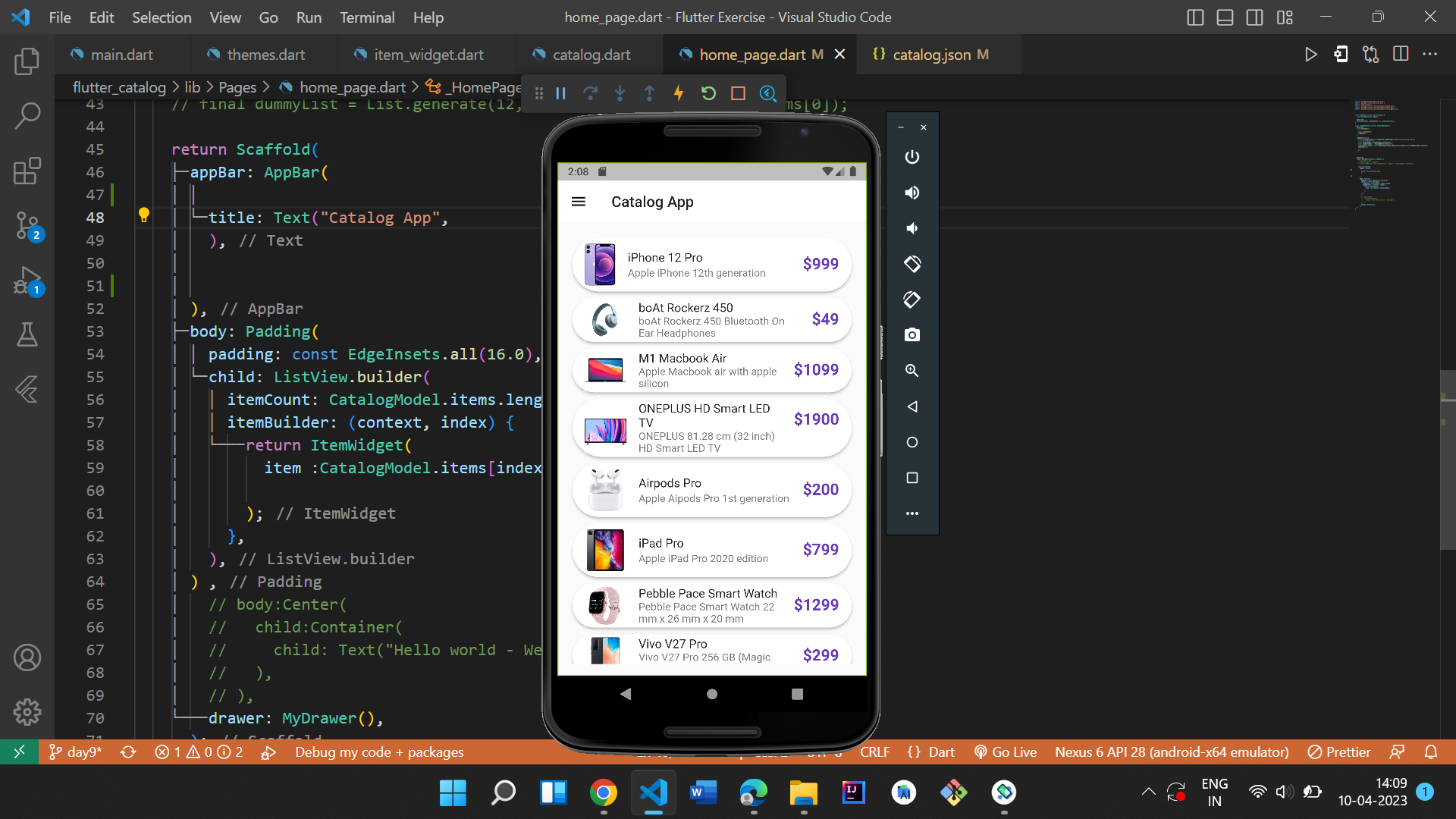Image resolution: width=1456 pixels, height=819 pixels.
Task: Open the Flutter widget inspector icon
Action: point(768,93)
